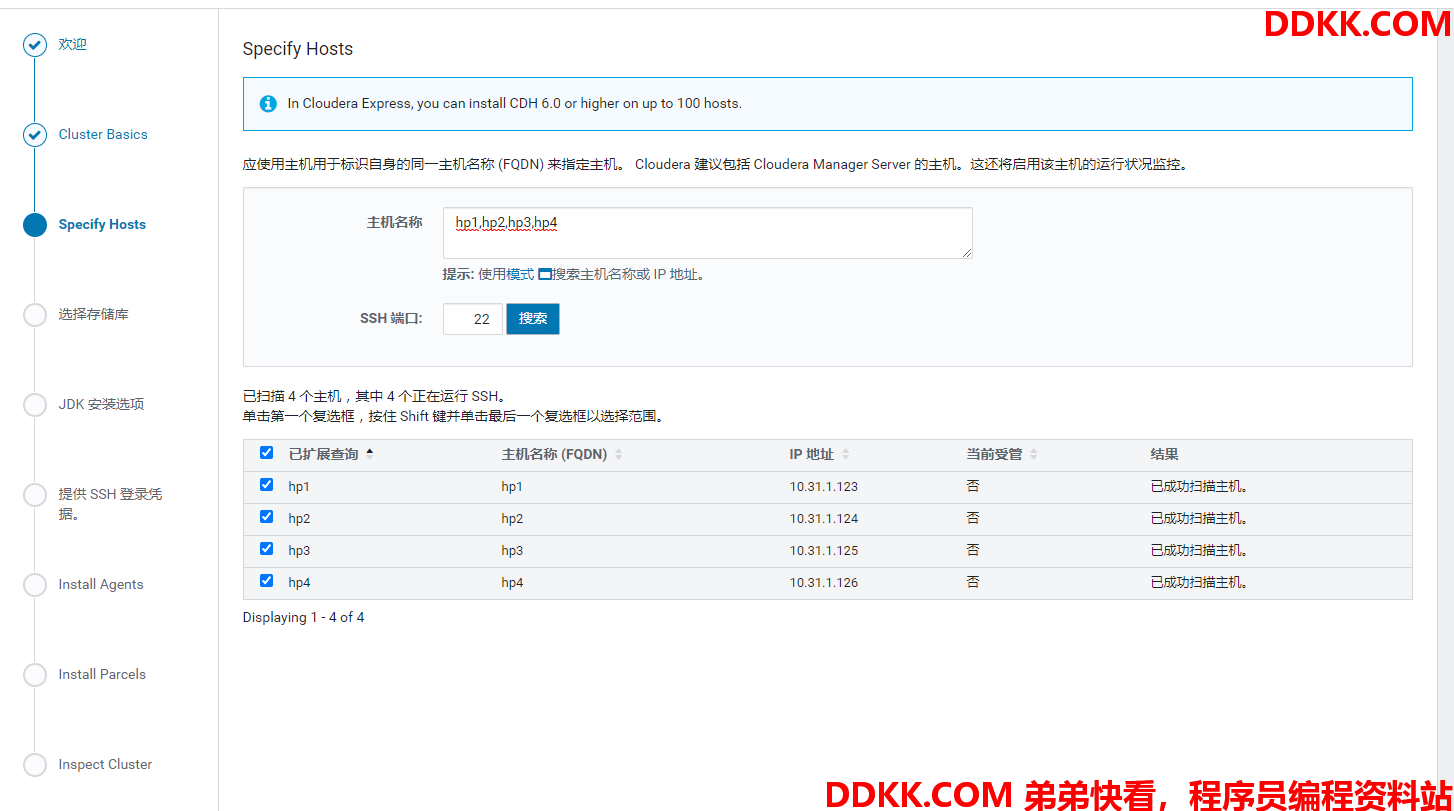The image size is (1454, 811).
Task: Open the 选择存储库 step label
Action: pos(93,315)
